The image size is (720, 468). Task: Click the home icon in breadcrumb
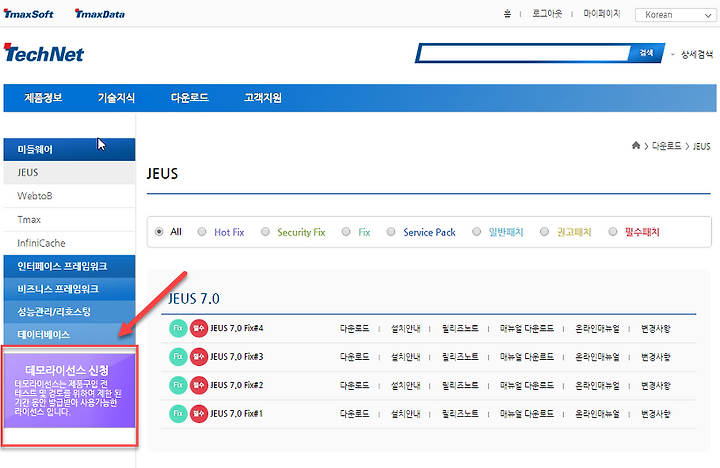pos(636,146)
